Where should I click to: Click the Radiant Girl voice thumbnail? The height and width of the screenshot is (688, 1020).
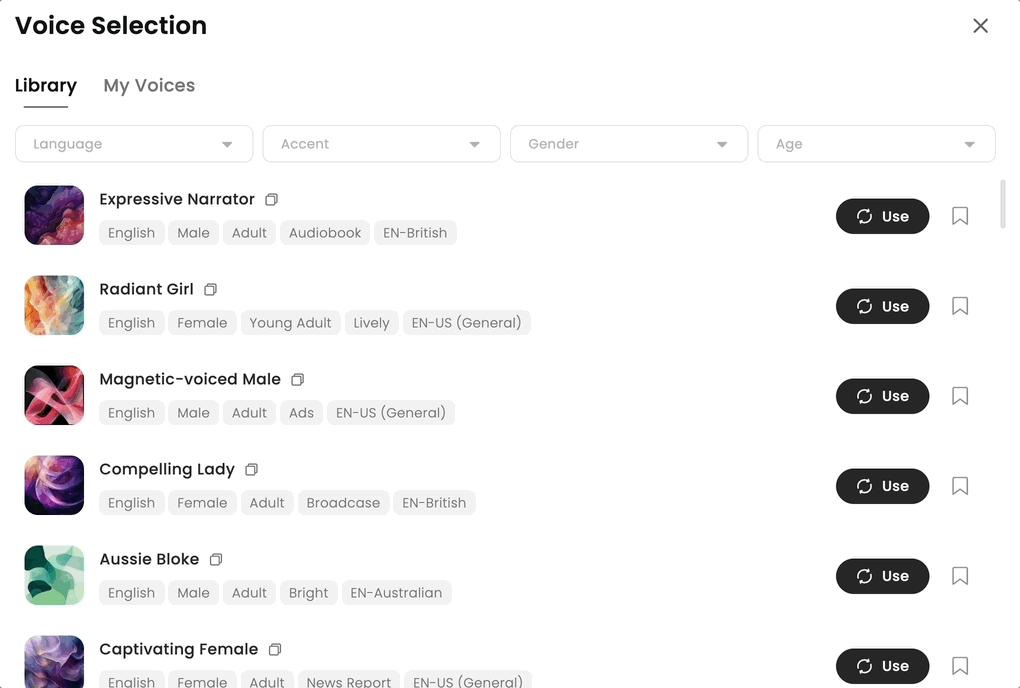tap(54, 306)
